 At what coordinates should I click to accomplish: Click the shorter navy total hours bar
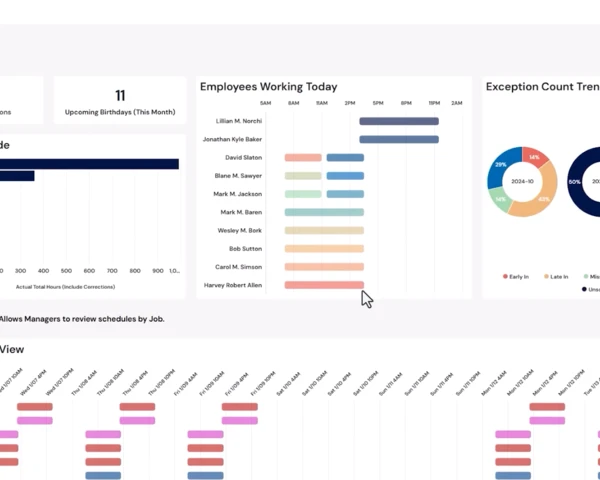(17, 176)
